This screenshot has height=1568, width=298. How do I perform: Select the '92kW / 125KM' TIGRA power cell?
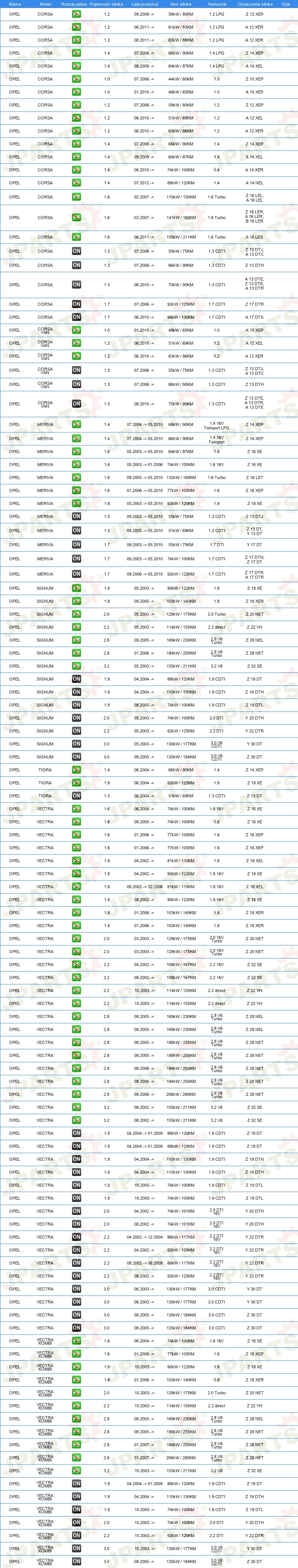[181, 783]
